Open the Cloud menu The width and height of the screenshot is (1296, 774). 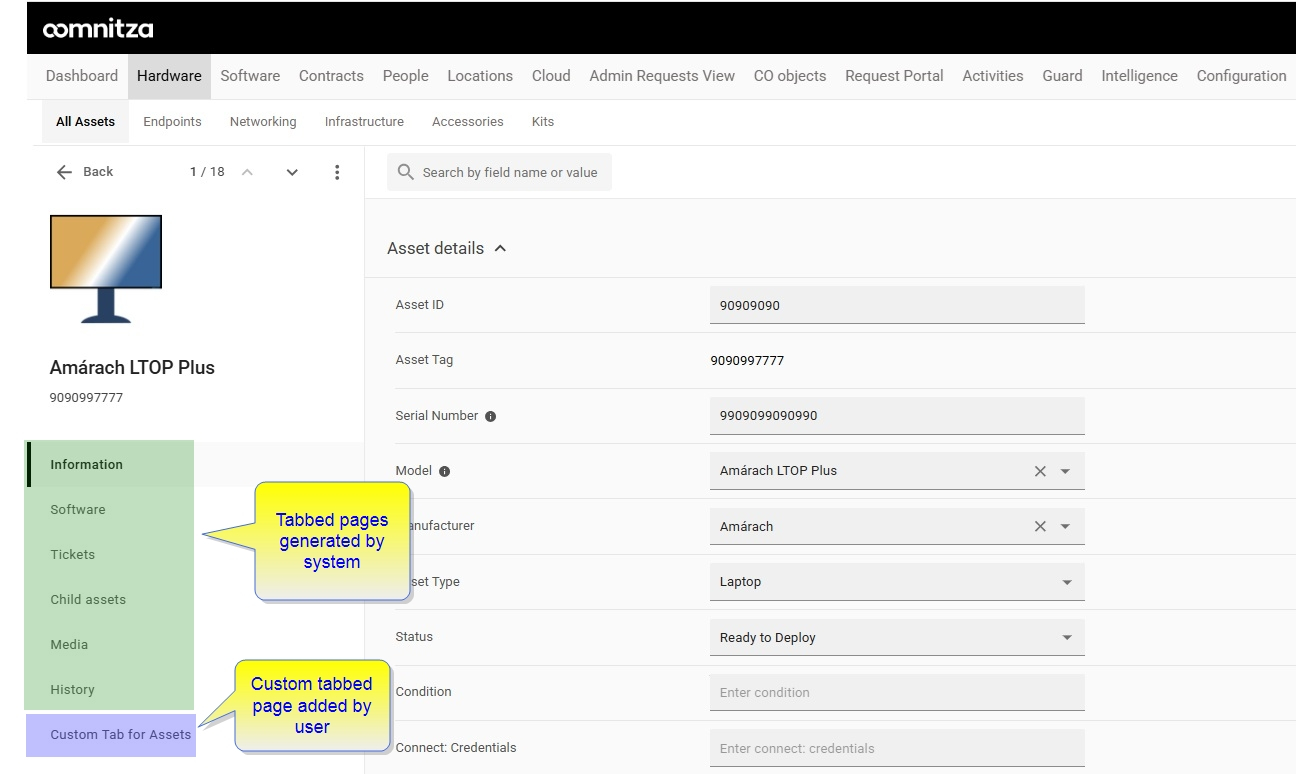[551, 76]
